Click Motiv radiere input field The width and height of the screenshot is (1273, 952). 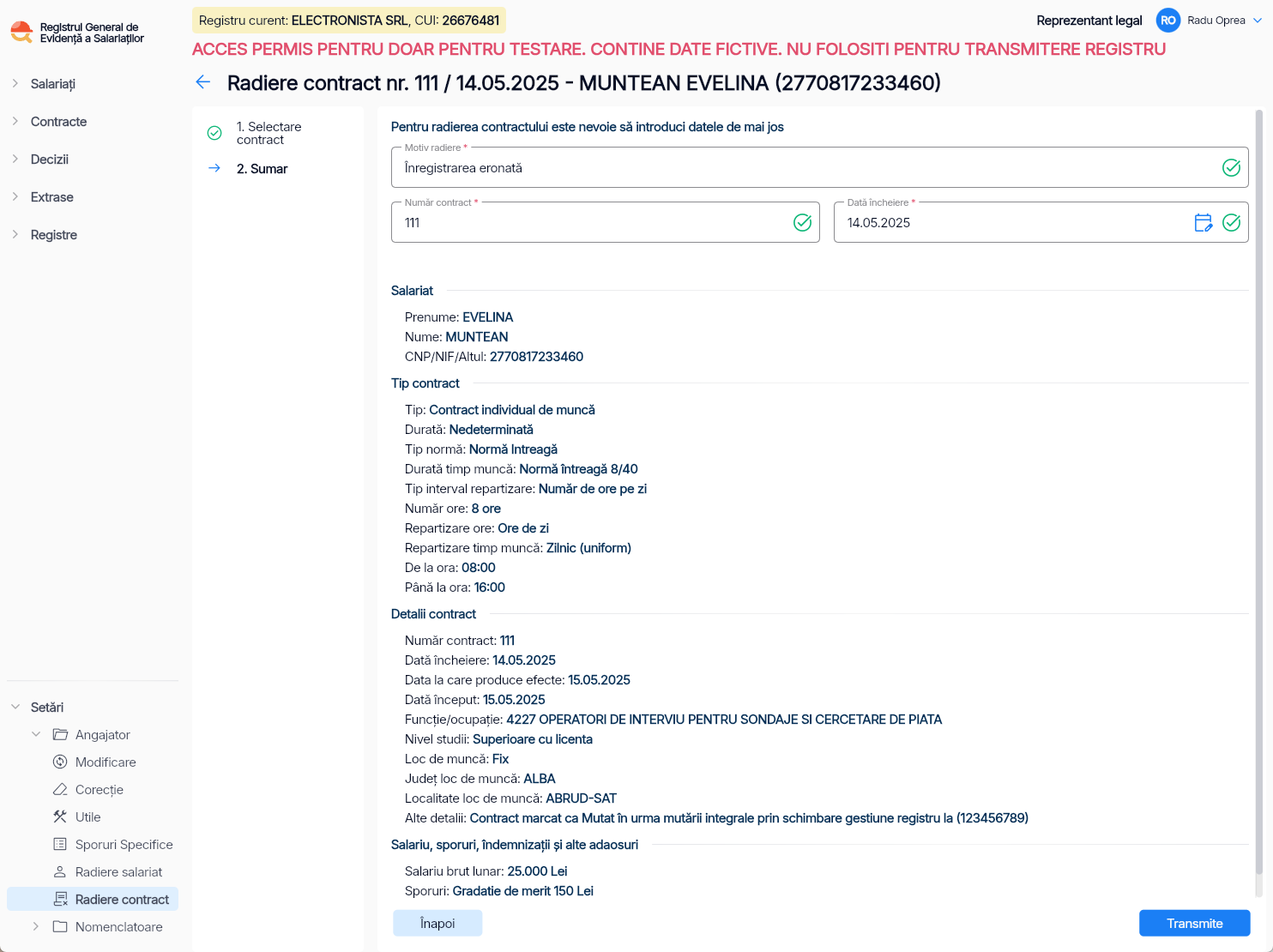819,167
